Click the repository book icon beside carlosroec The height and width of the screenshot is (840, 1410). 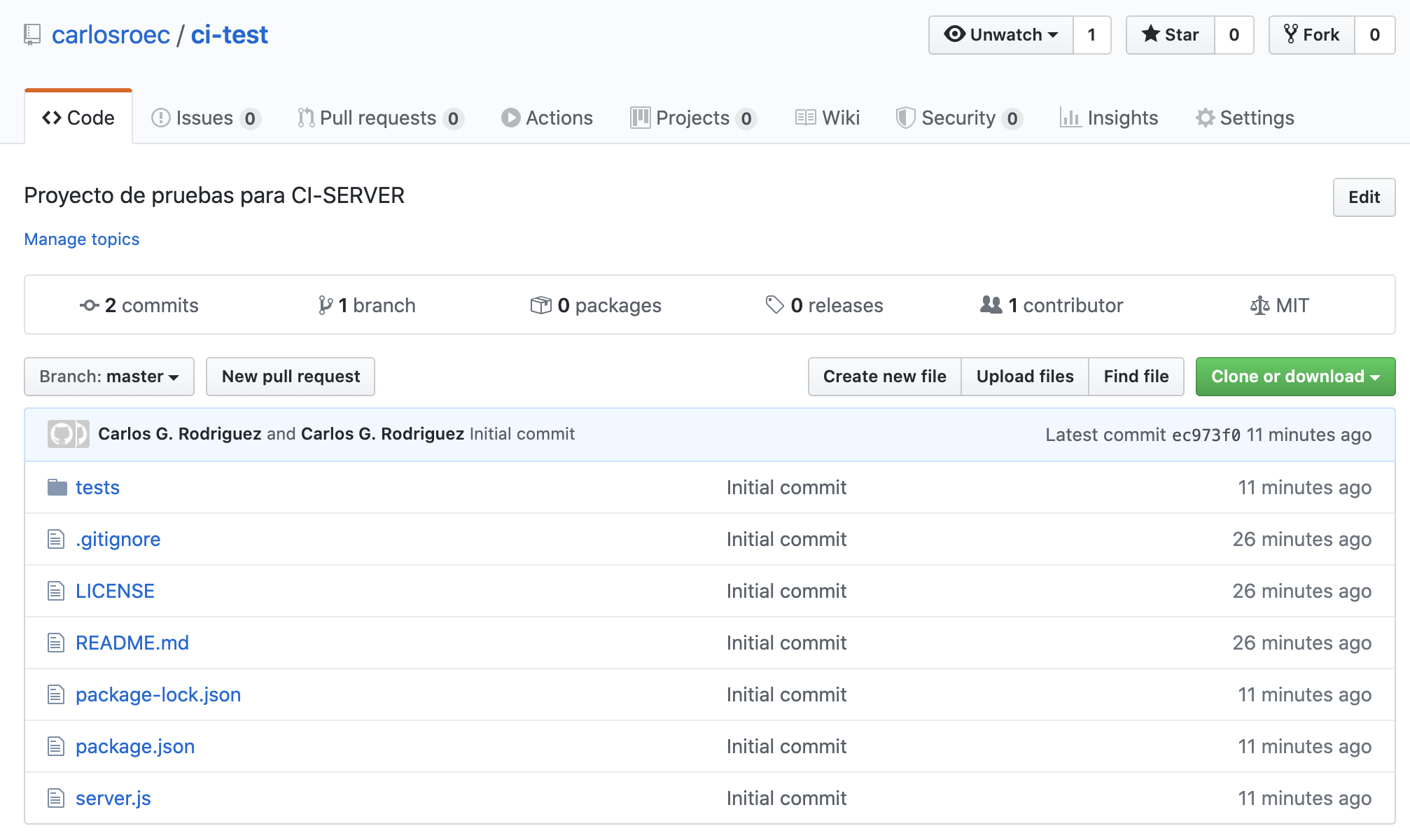pyautogui.click(x=32, y=35)
